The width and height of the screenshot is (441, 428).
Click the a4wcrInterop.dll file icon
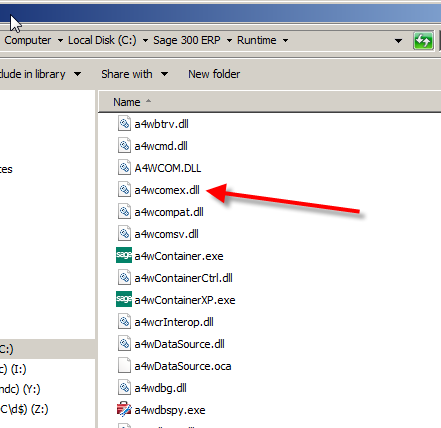[x=124, y=322]
